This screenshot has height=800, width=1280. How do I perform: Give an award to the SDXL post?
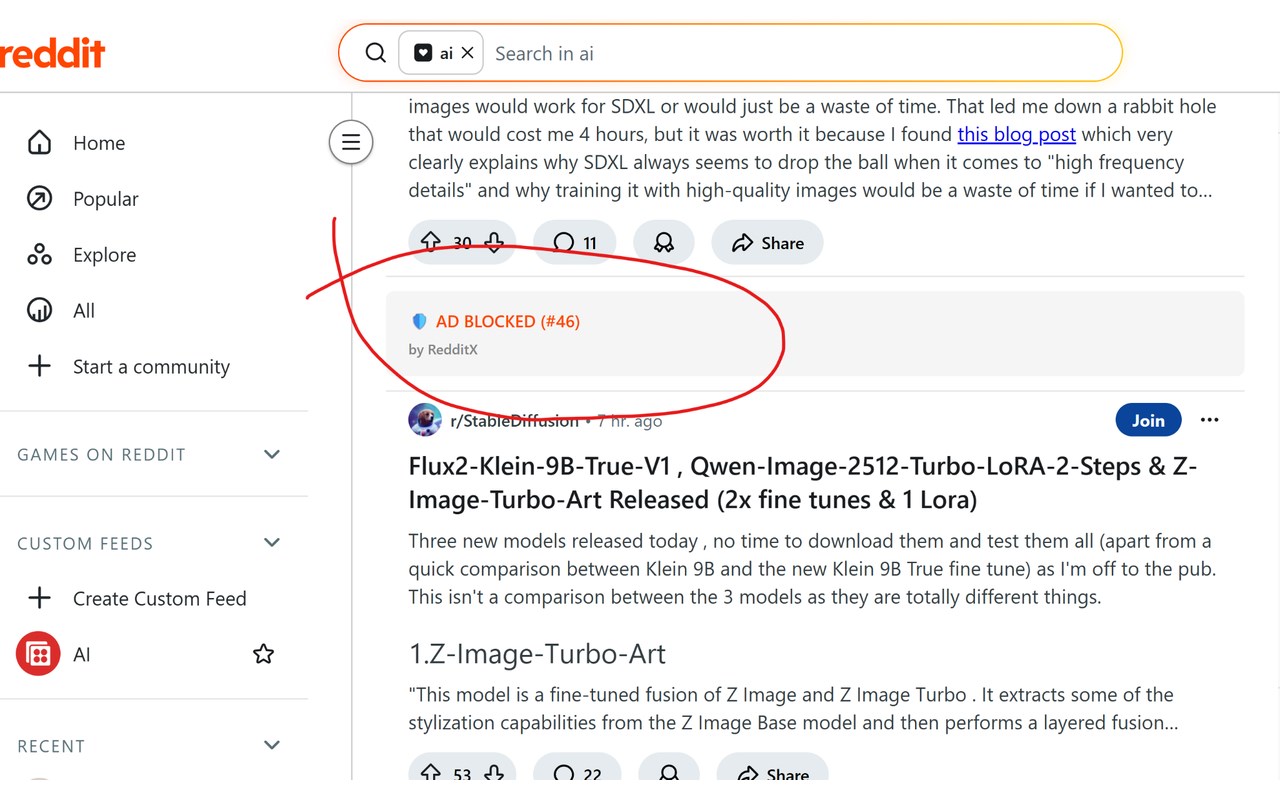(663, 242)
